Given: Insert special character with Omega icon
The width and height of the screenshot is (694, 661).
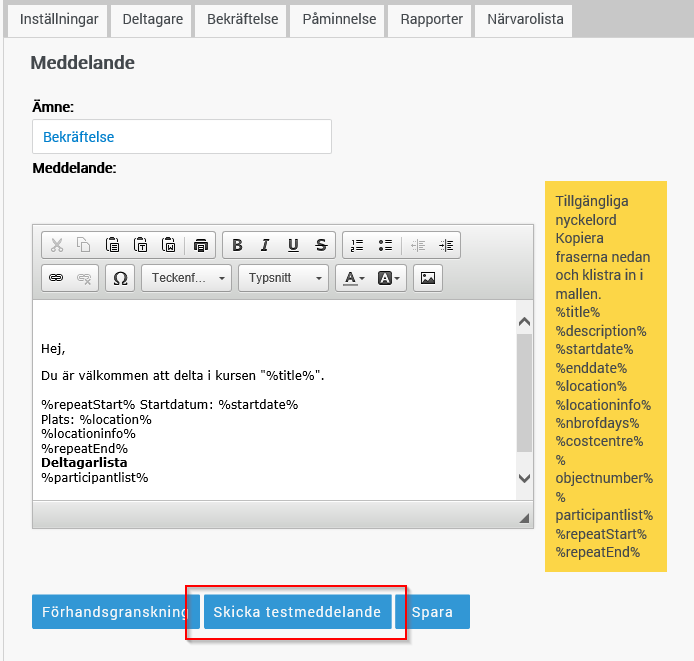Looking at the screenshot, I should tap(120, 278).
